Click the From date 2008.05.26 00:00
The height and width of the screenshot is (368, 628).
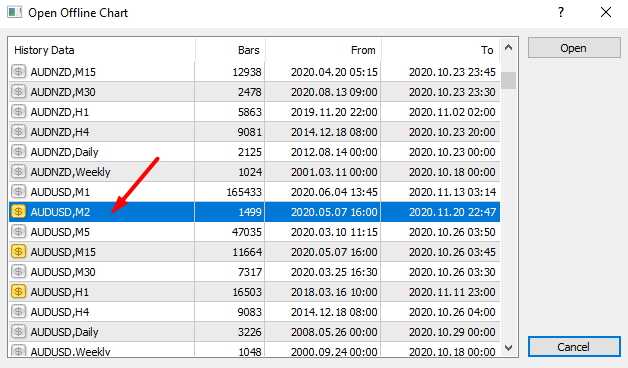click(334, 332)
